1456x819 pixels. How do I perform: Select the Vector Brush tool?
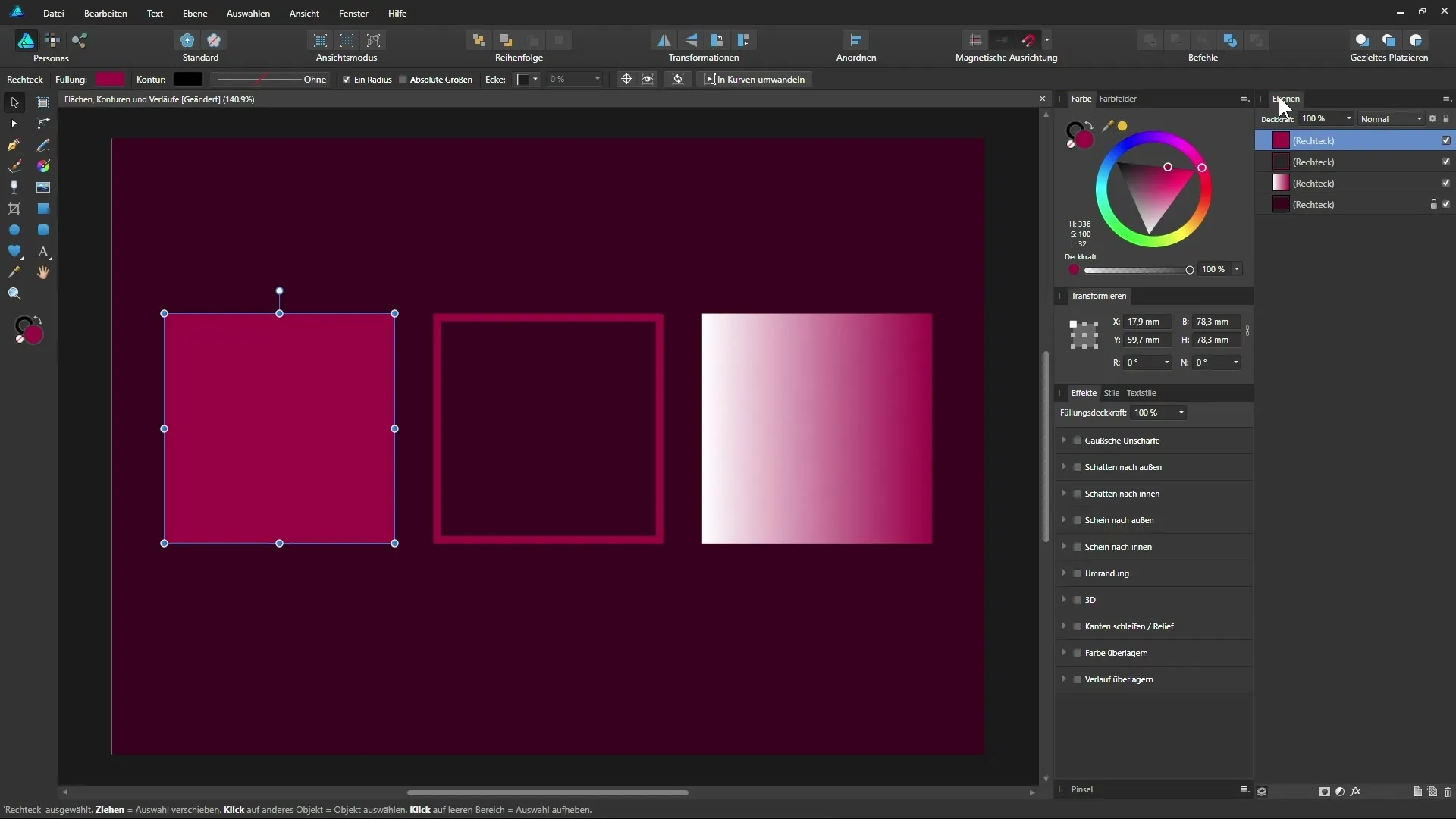point(14,166)
